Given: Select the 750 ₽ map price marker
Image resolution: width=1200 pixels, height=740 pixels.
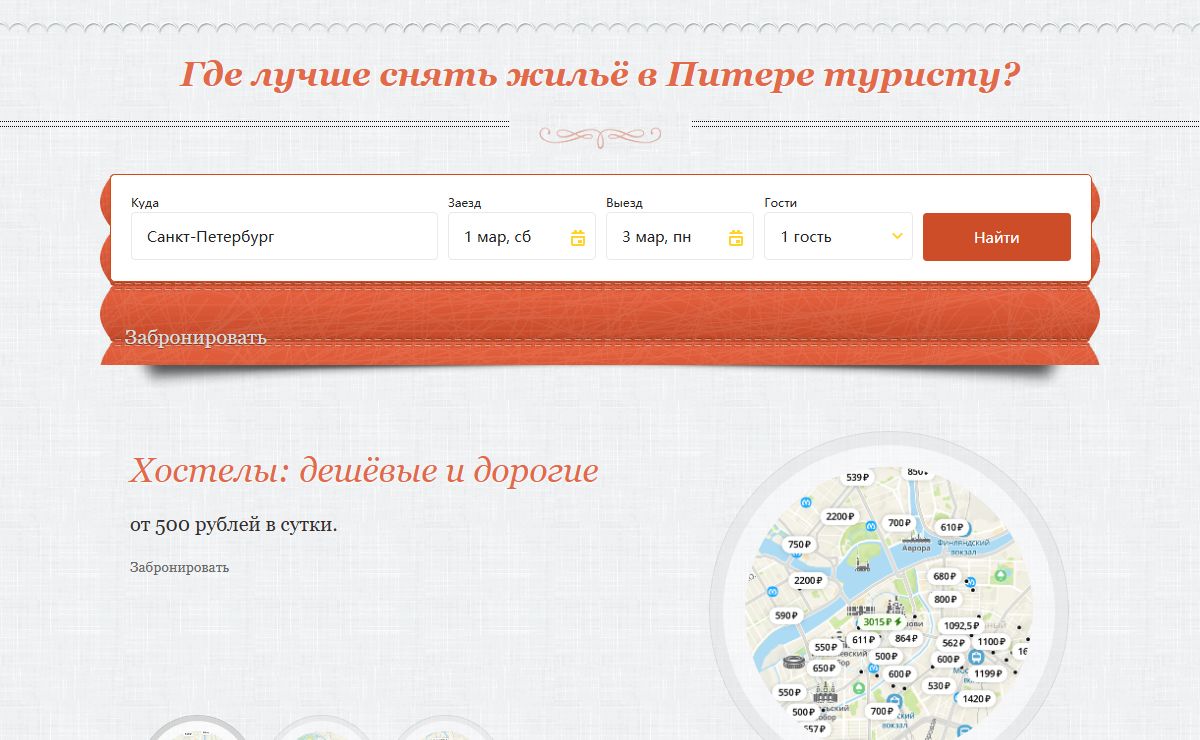Looking at the screenshot, I should tap(799, 545).
